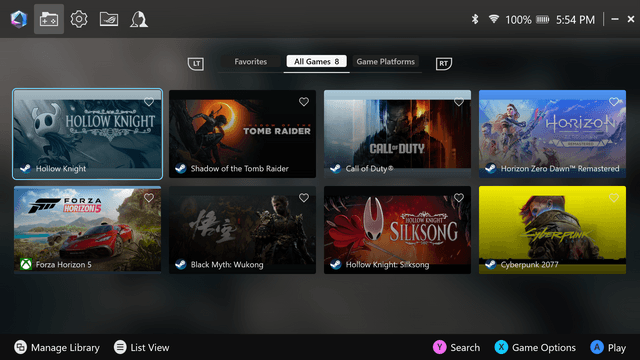
Task: Select the Hollow Knight game tile
Action: (87, 134)
